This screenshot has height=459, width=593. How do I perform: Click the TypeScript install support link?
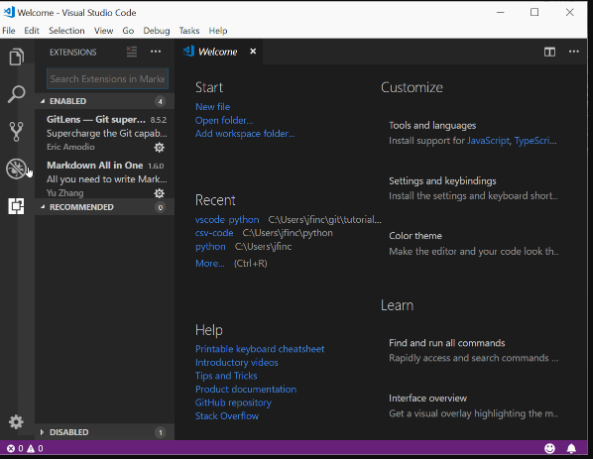pyautogui.click(x=535, y=141)
